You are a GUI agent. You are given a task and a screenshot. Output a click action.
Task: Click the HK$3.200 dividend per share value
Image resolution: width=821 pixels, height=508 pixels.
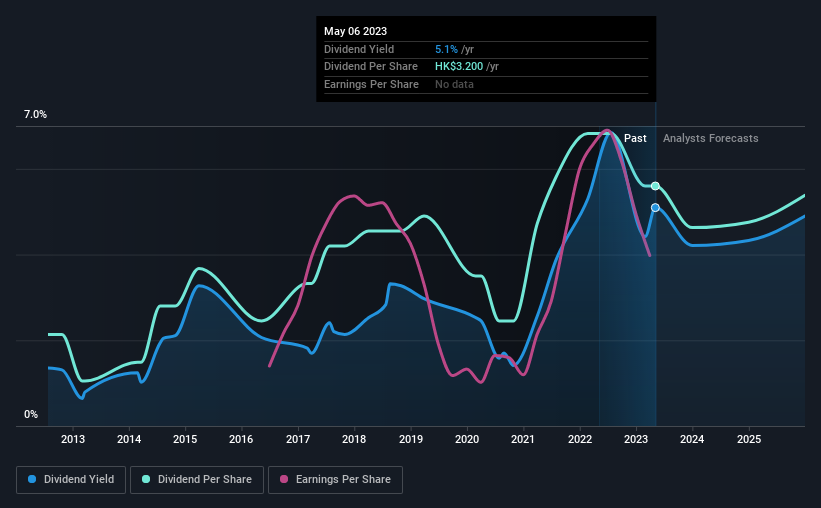coord(459,67)
